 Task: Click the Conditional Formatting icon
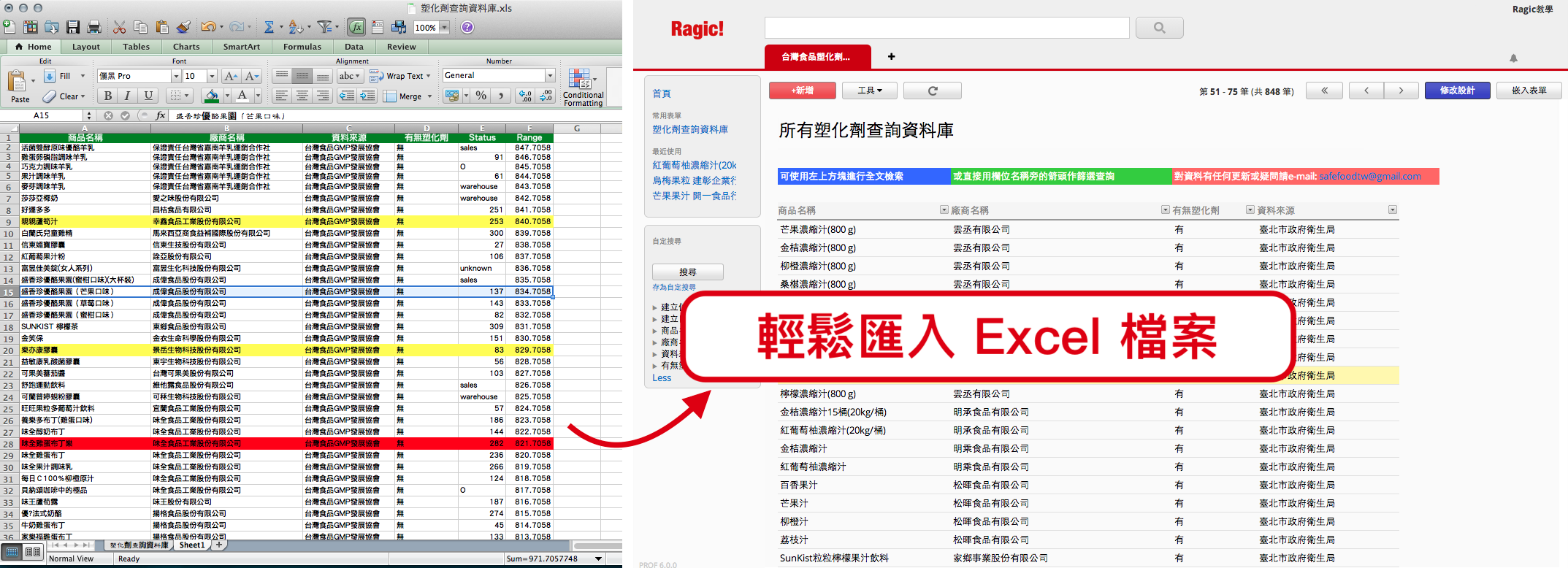[584, 88]
